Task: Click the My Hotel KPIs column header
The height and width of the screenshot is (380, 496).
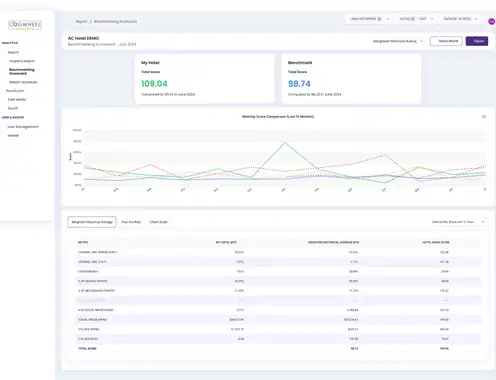Action: coord(226,242)
